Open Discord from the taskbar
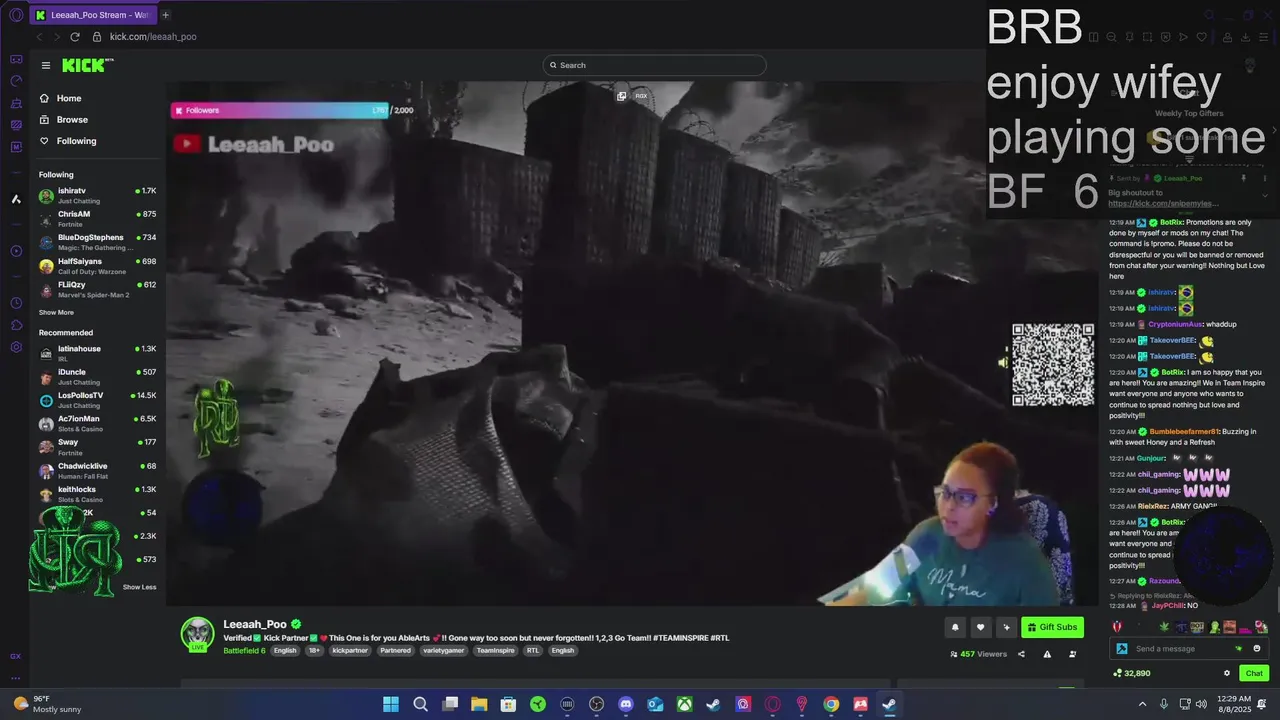Screen dimensions: 1280x720 (626, 704)
